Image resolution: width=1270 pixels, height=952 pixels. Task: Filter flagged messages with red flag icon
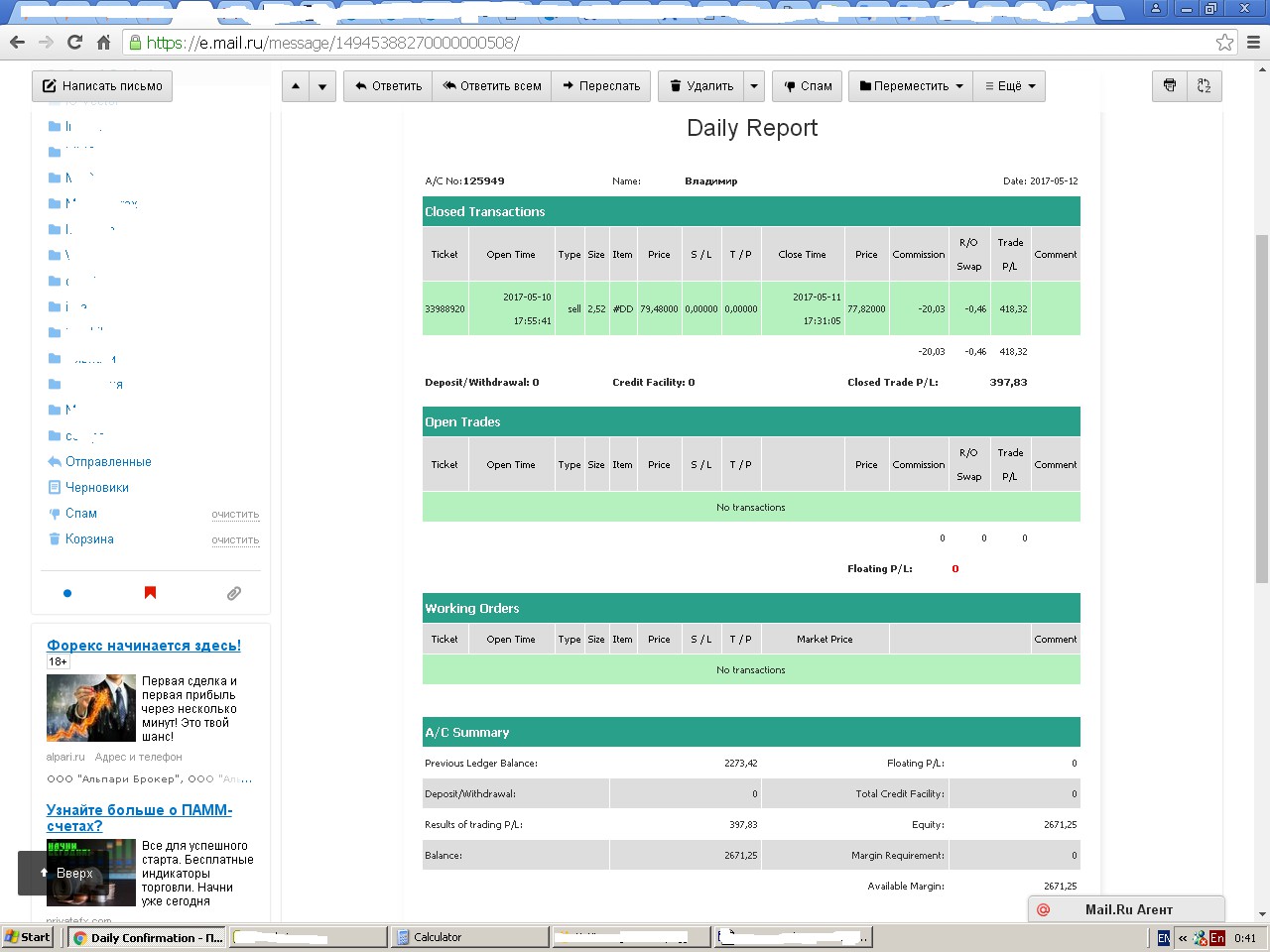[x=151, y=593]
